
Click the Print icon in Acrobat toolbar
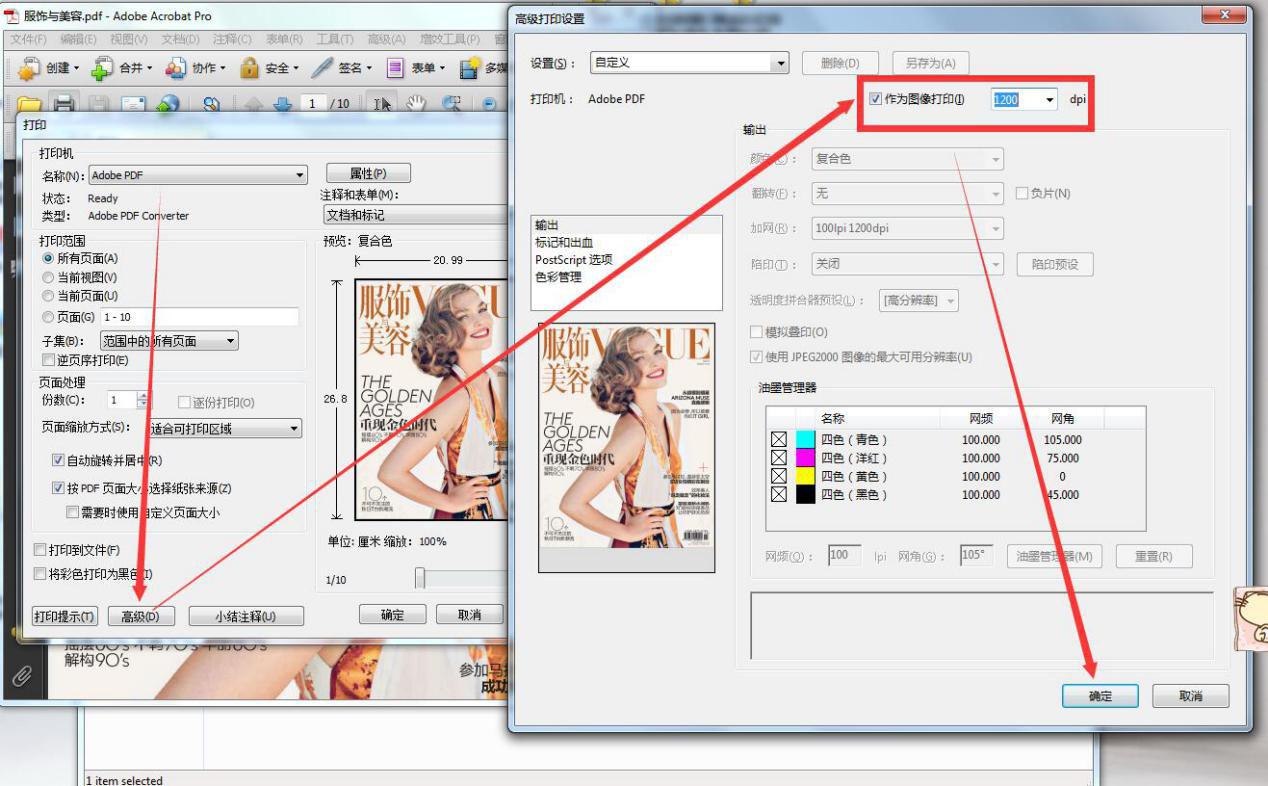coord(64,104)
